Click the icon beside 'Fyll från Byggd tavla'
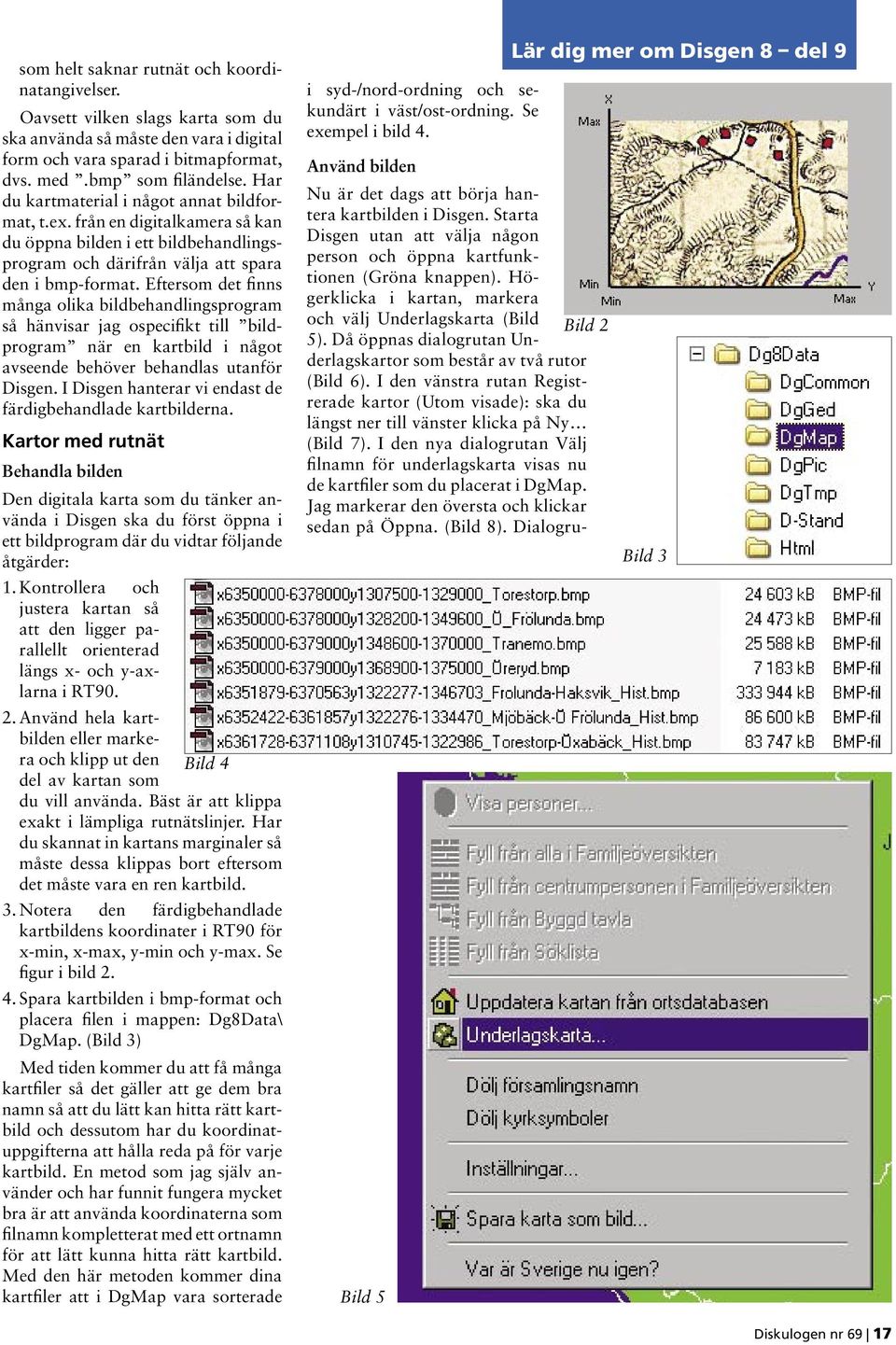Screen dimensions: 896x1345 click(445, 918)
